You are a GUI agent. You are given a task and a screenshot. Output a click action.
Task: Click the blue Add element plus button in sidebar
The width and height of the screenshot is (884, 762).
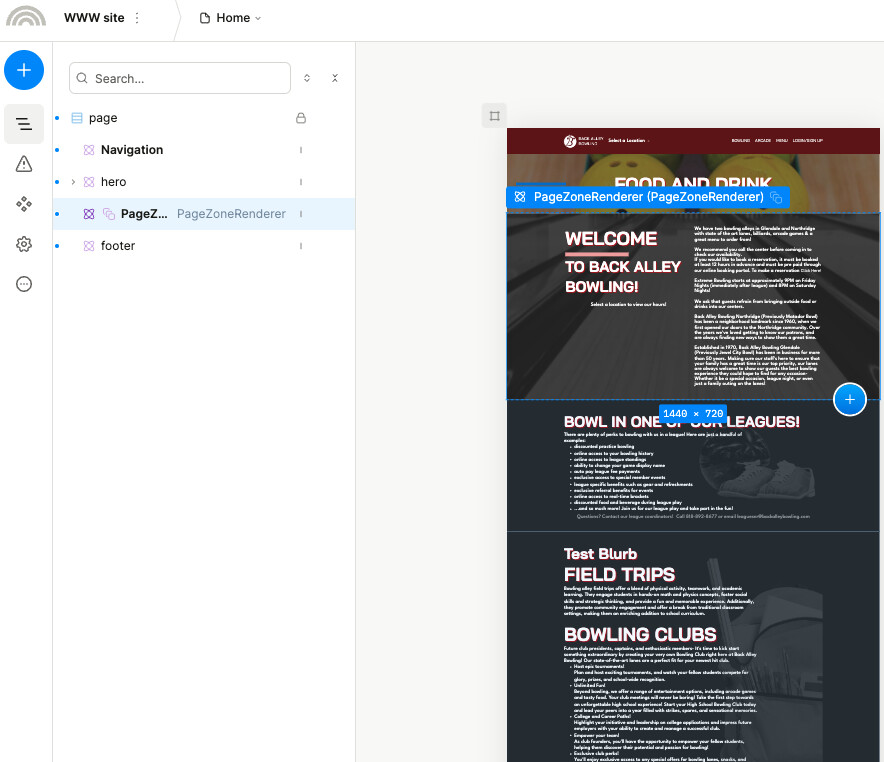24,70
